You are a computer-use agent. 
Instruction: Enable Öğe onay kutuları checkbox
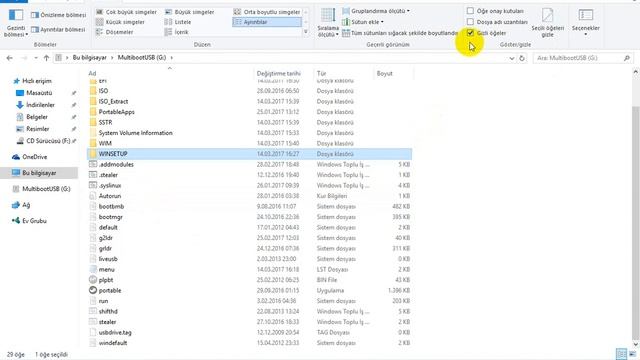470,11
